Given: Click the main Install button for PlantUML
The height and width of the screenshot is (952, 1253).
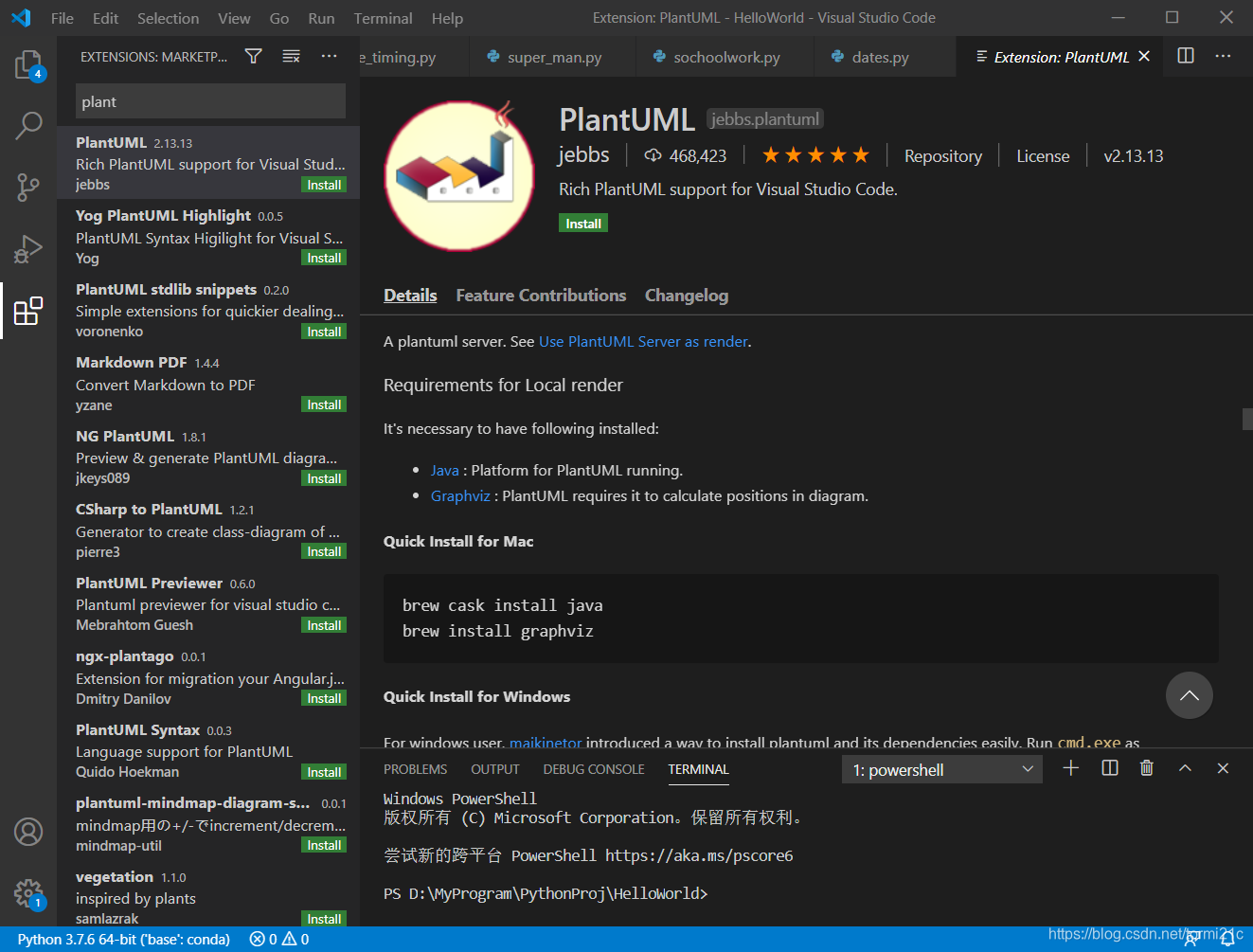Looking at the screenshot, I should click(x=583, y=224).
